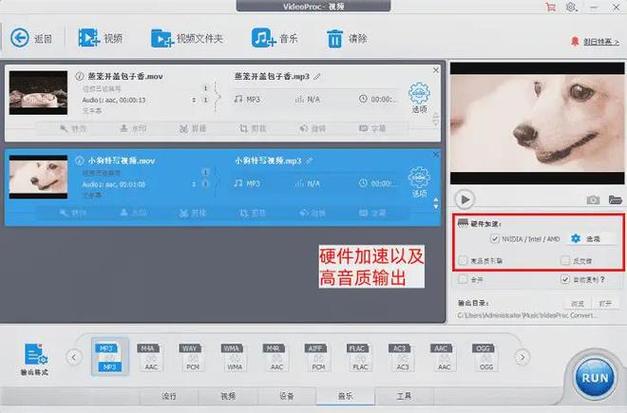Screen dimensions: 627x413
Task: Click the add 视频 icon in toolbar
Action: tap(88, 38)
